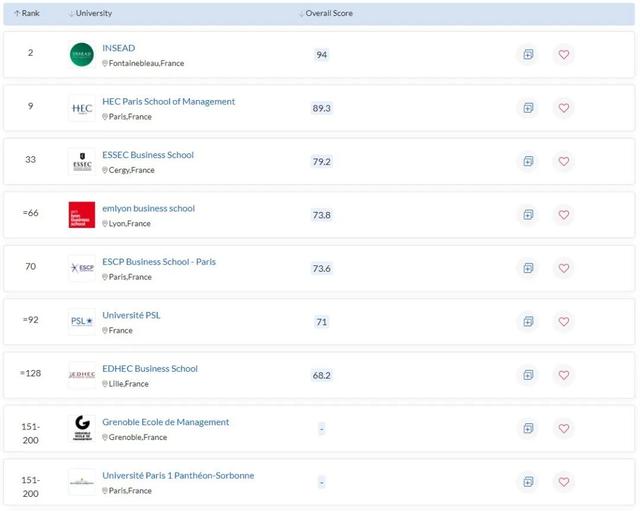Viewport: 640px width, 511px height.
Task: Shortlist HEC Paris School of Management heart
Action: (x=564, y=108)
